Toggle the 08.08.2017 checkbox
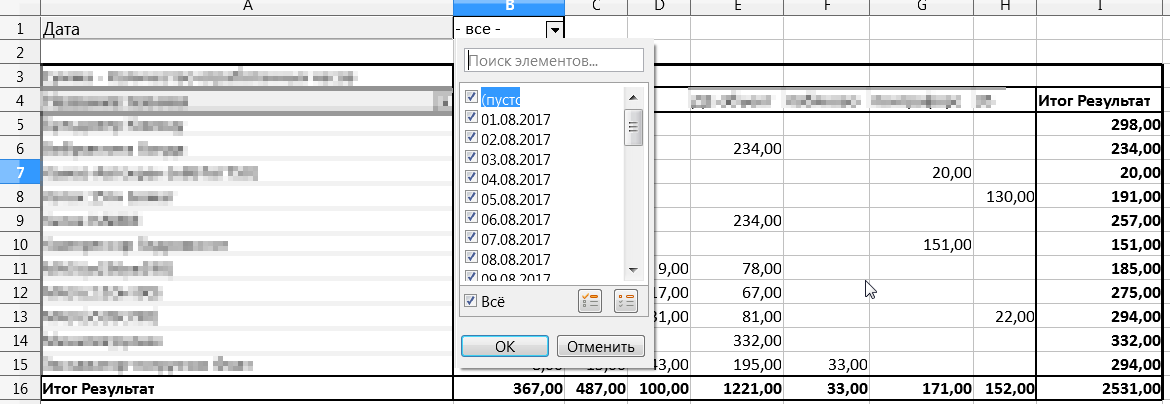Screen dimensions: 1170x404 click(x=471, y=257)
